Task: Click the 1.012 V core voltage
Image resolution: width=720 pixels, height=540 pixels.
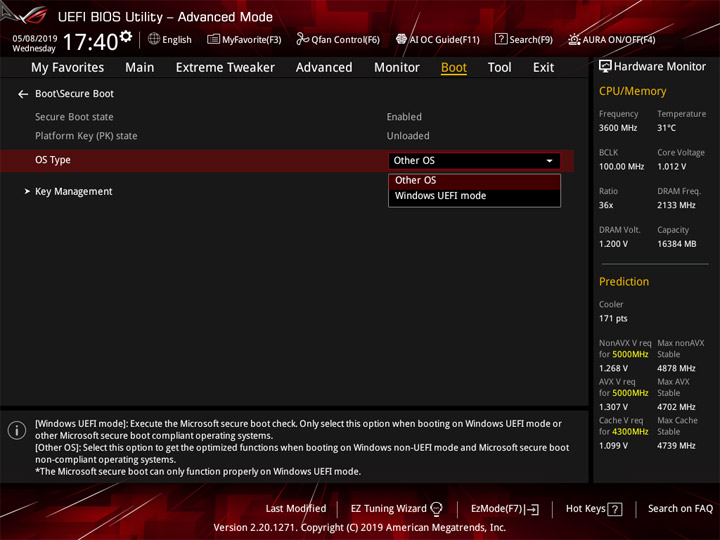Action: [671, 167]
